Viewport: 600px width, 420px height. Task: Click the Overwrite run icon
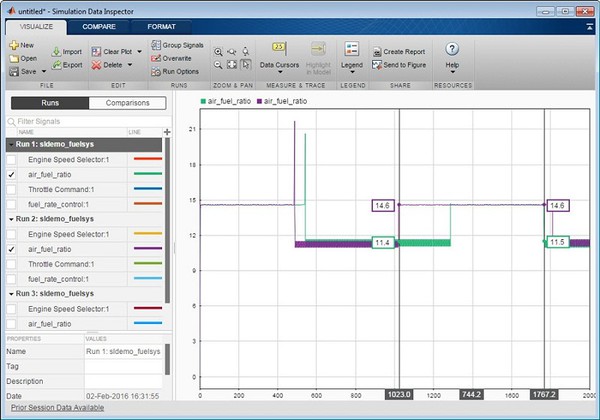coord(157,58)
